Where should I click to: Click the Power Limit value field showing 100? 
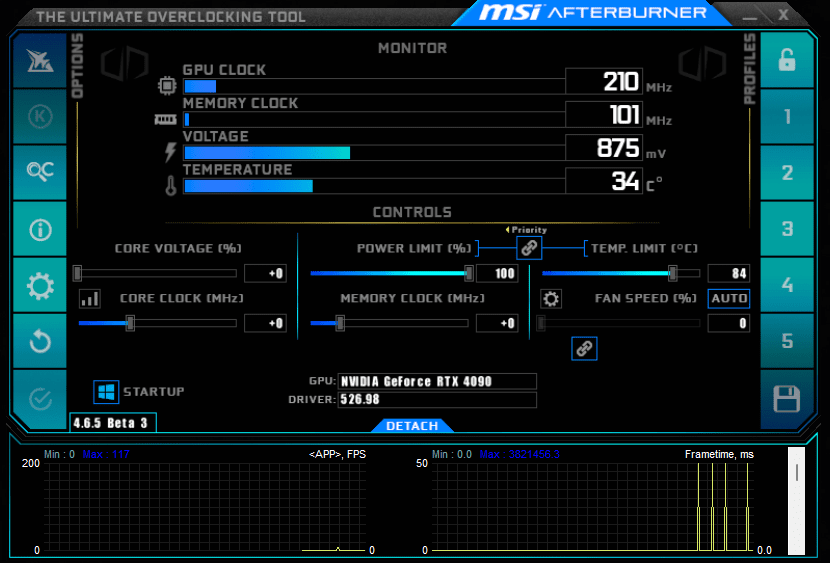[x=497, y=274]
